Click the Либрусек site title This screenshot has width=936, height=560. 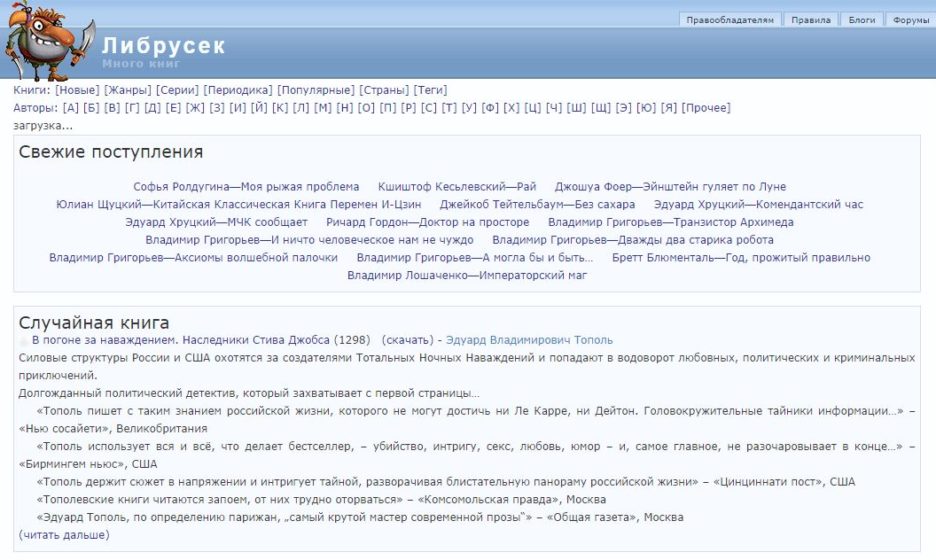[x=163, y=46]
